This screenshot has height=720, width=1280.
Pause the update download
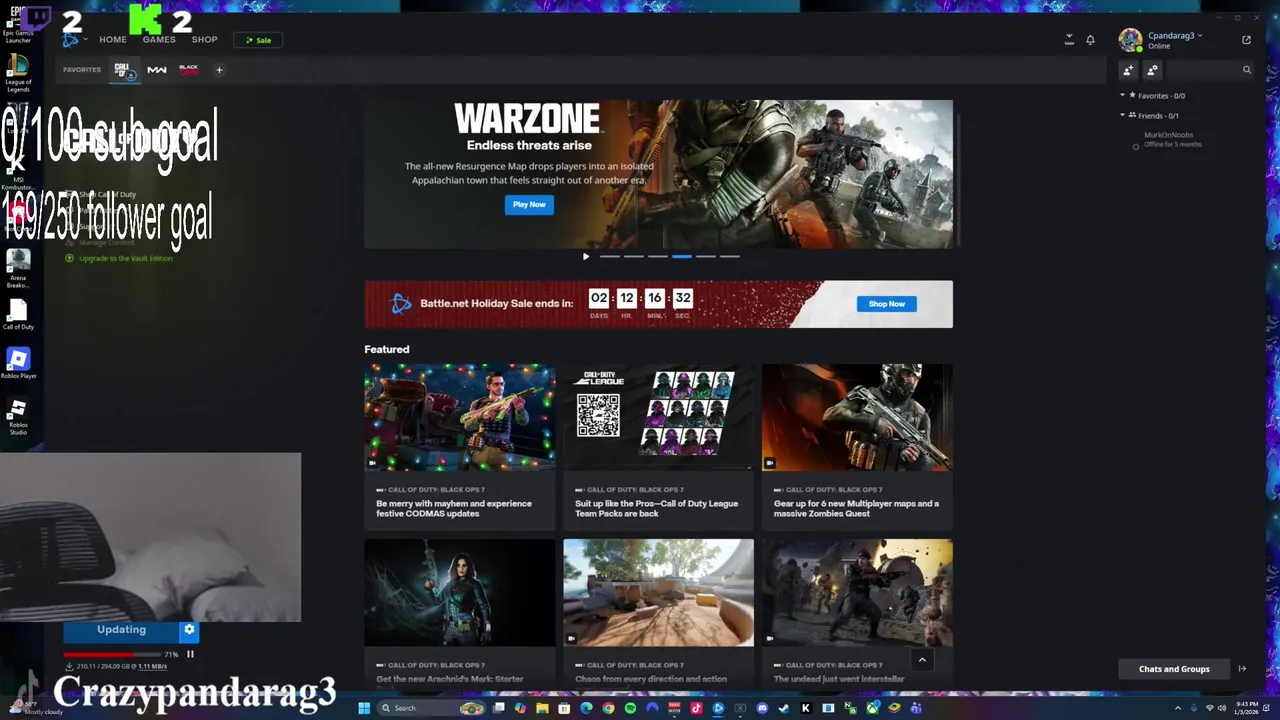[190, 654]
